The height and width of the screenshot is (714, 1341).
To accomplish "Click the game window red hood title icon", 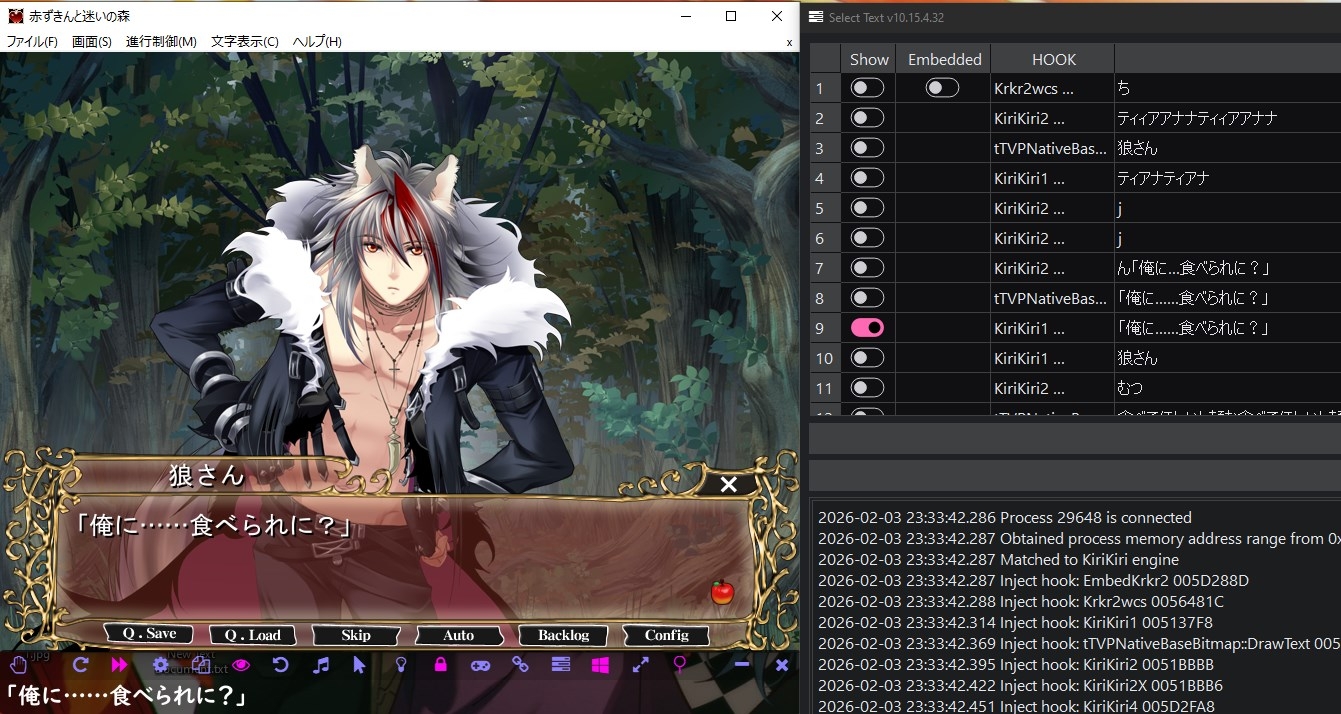I will 15,16.
